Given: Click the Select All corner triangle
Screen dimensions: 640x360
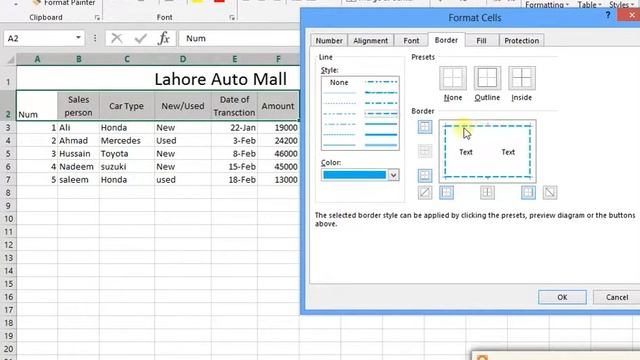Looking at the screenshot, I should [10, 60].
